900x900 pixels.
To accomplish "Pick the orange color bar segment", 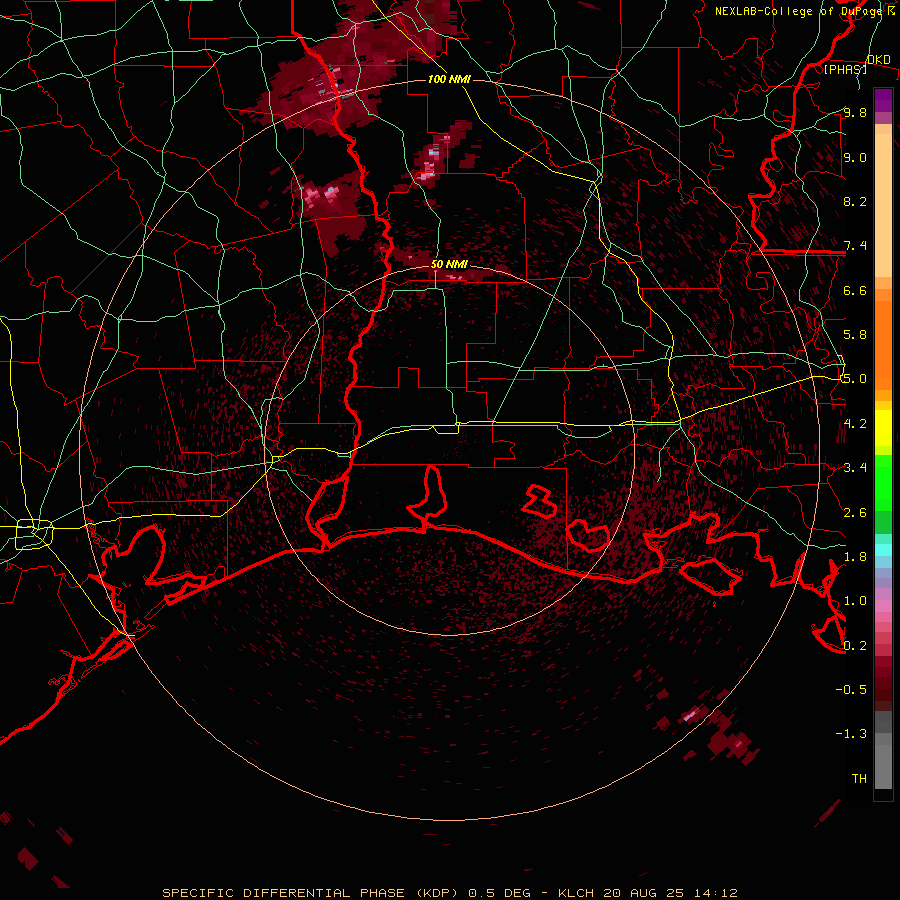I will pos(883,344).
